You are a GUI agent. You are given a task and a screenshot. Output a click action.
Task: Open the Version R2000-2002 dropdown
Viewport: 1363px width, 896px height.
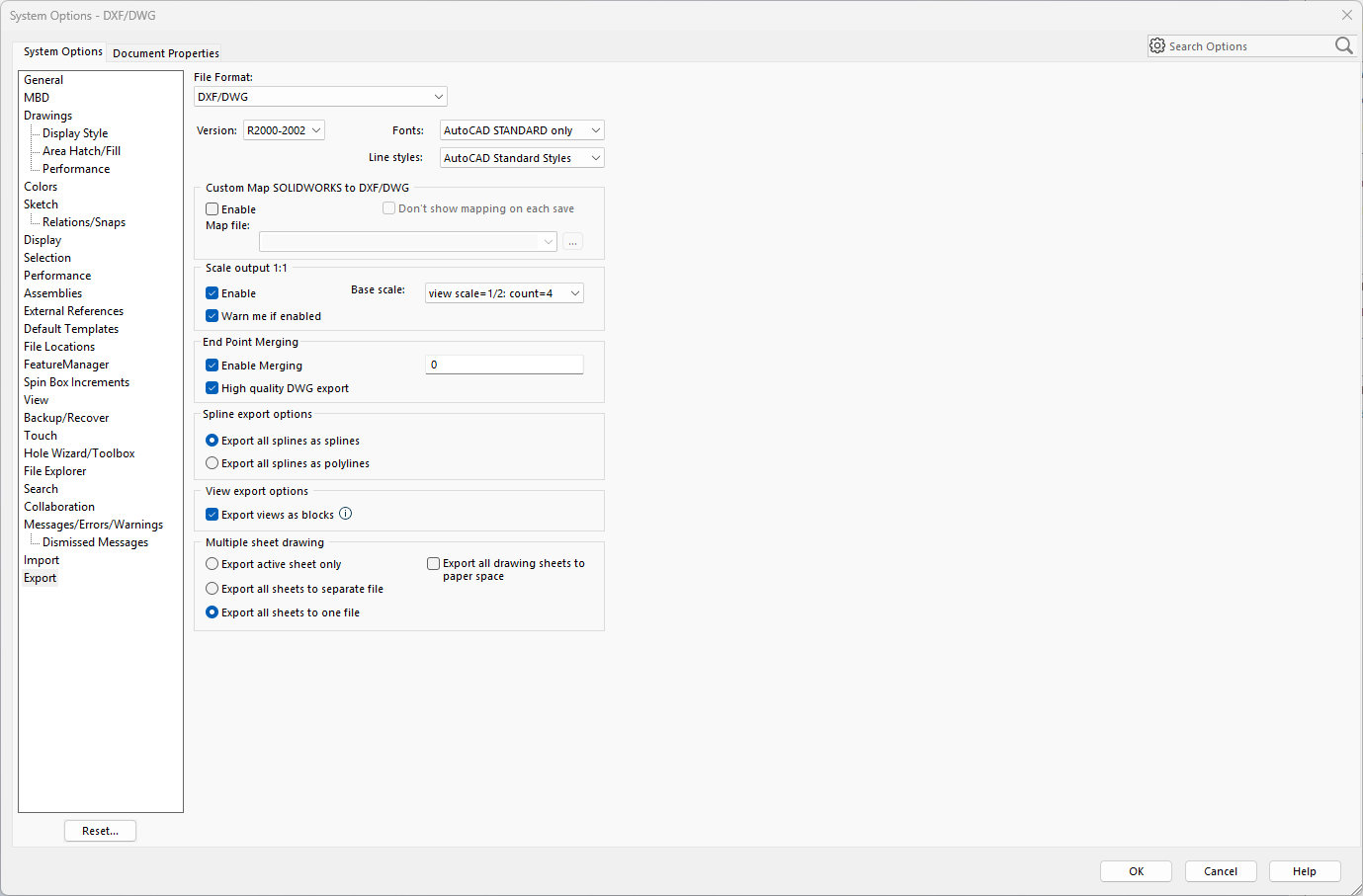pos(284,130)
